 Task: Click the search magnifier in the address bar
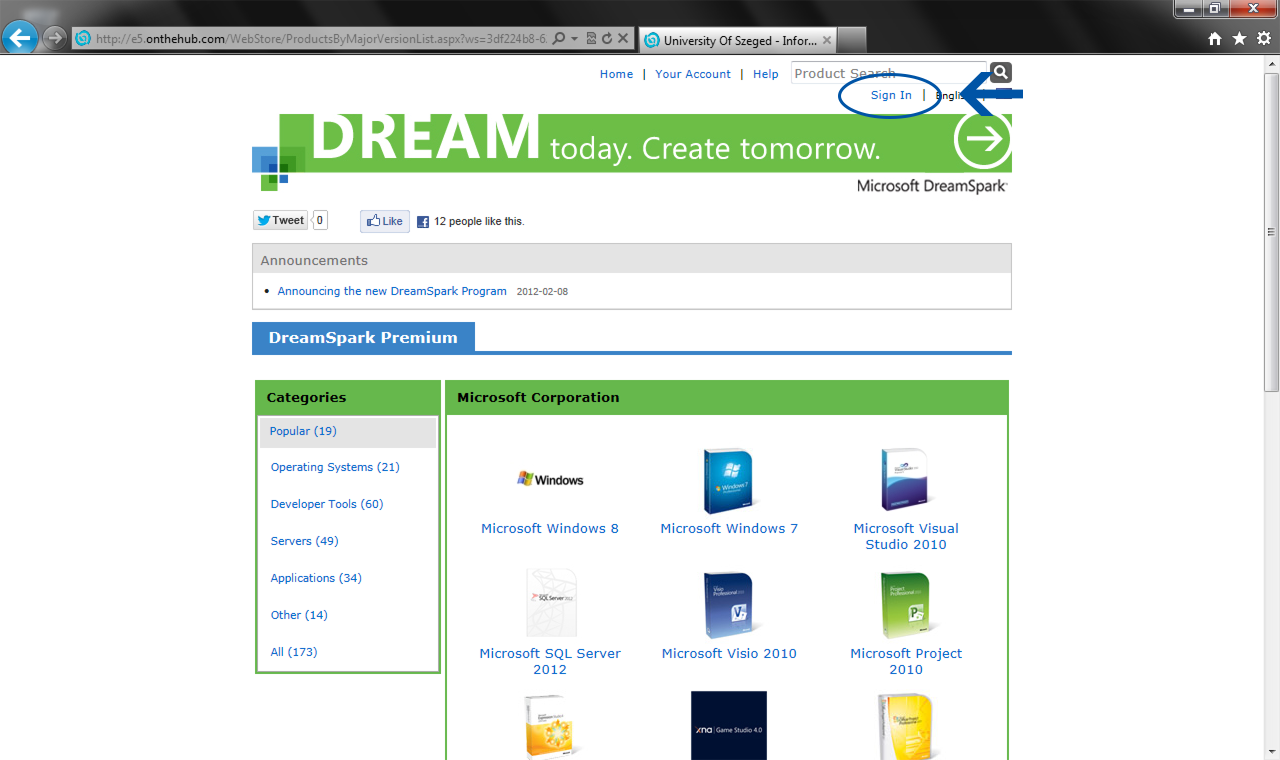(558, 39)
